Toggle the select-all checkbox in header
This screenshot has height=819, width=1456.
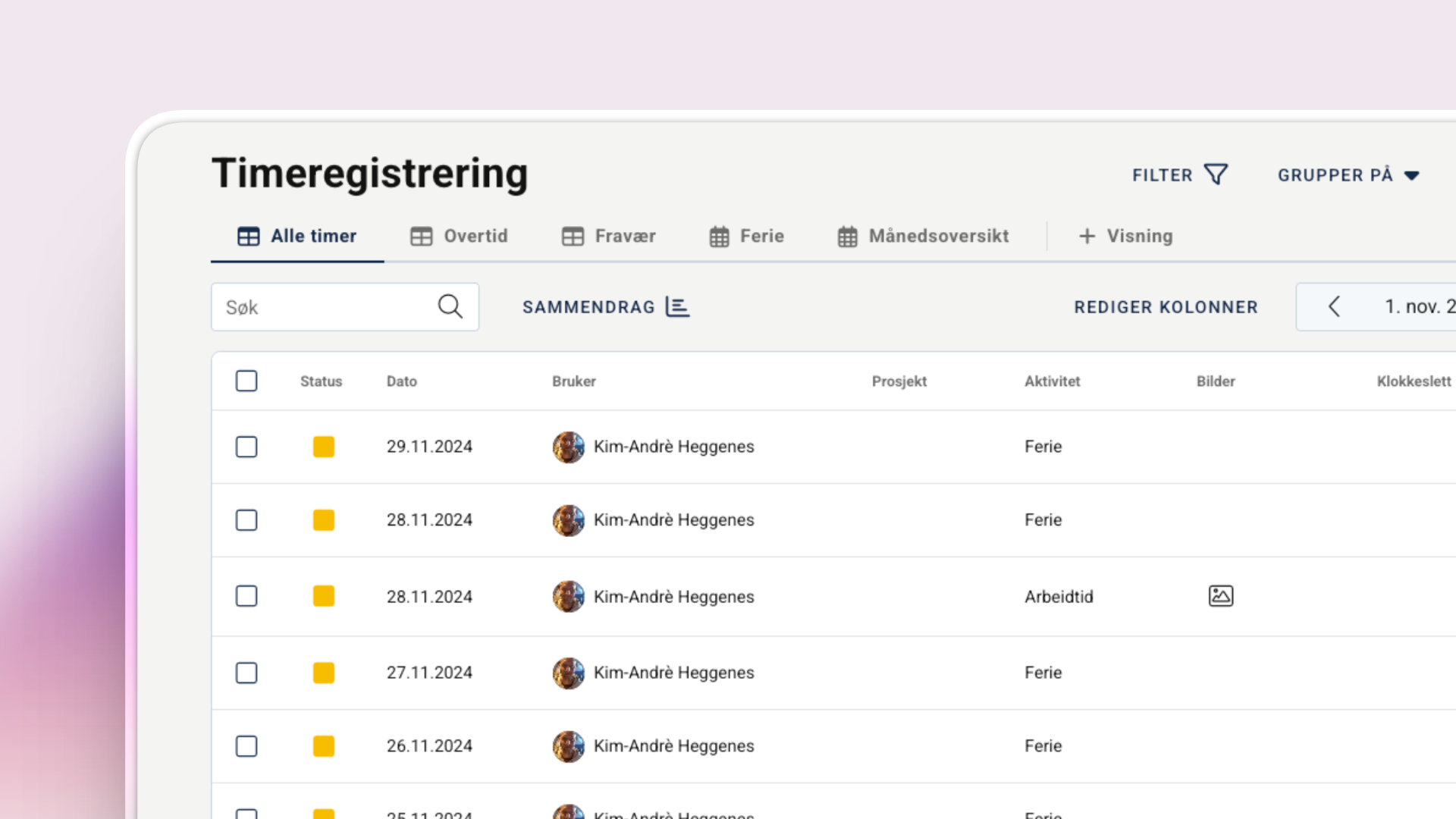pos(246,381)
